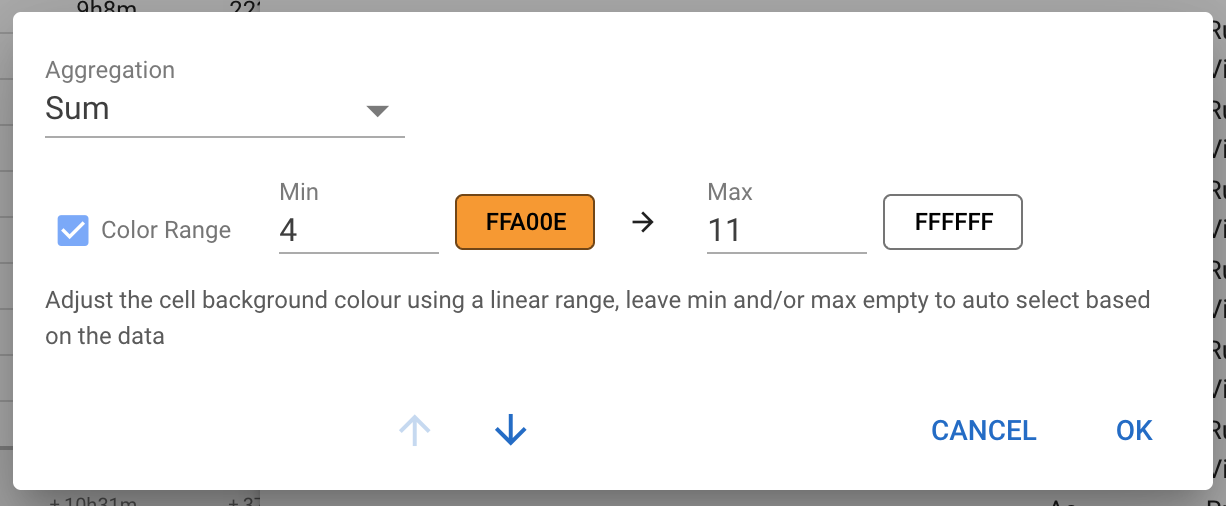Viewport: 1226px width, 506px height.
Task: Click the Min field label
Action: click(x=299, y=191)
